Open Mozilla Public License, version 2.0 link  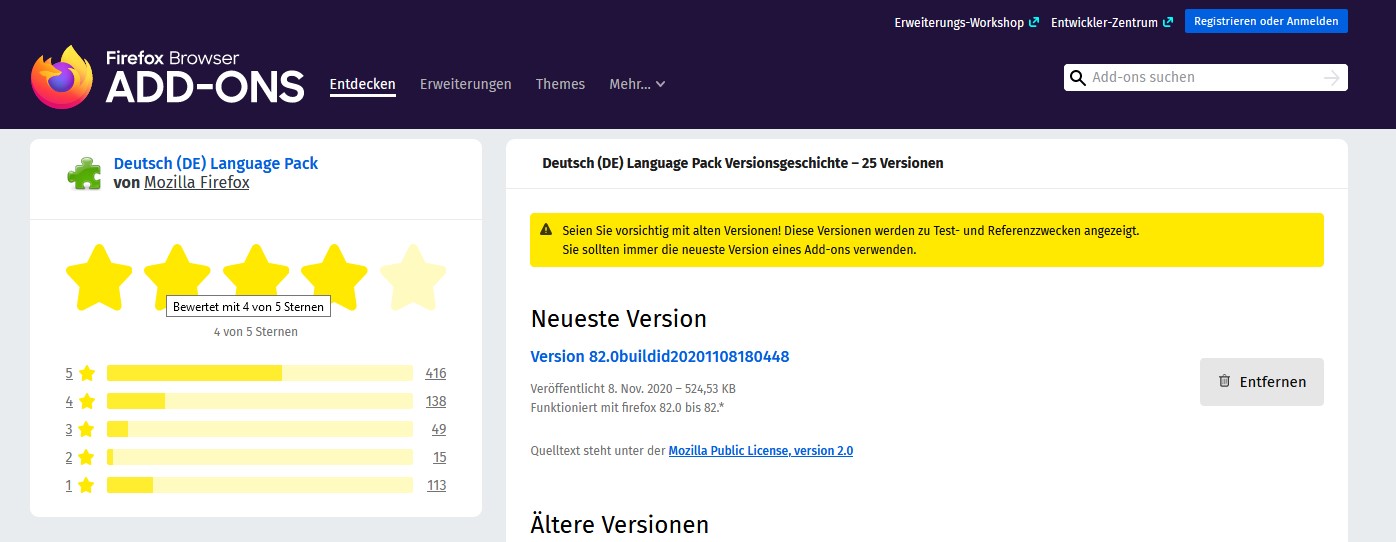pos(761,451)
